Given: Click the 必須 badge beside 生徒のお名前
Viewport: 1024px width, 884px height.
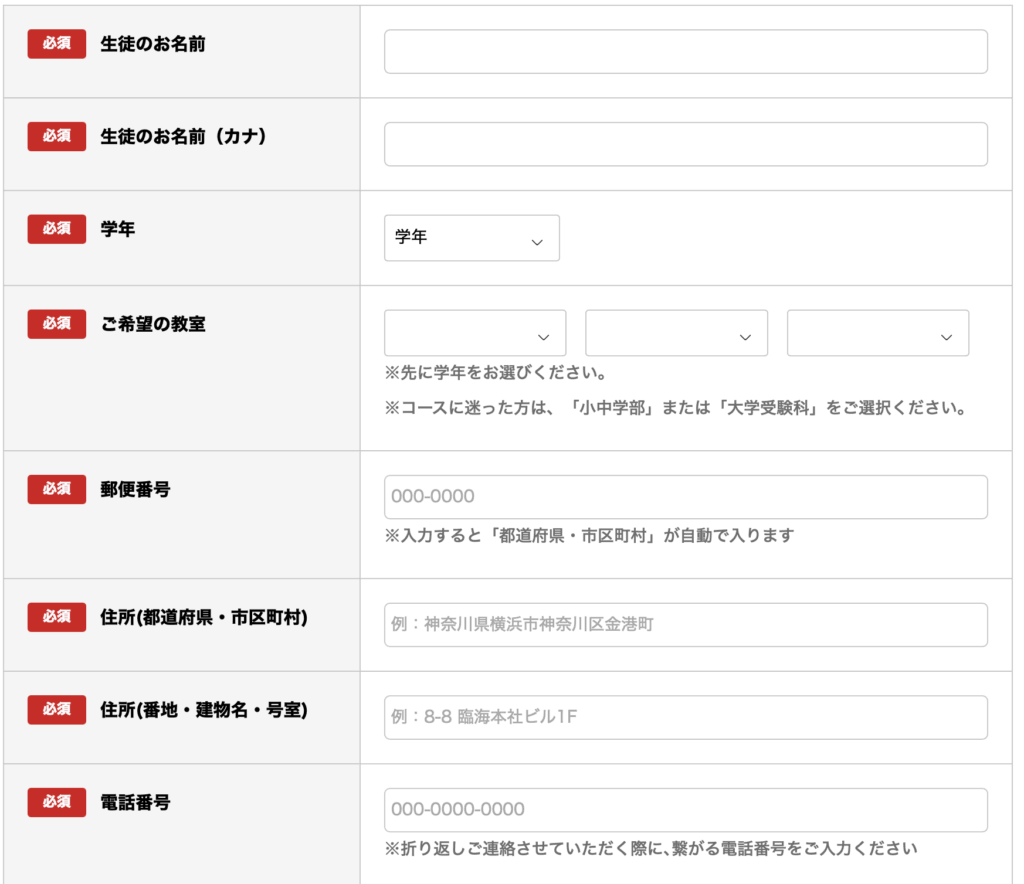Looking at the screenshot, I should click(57, 45).
